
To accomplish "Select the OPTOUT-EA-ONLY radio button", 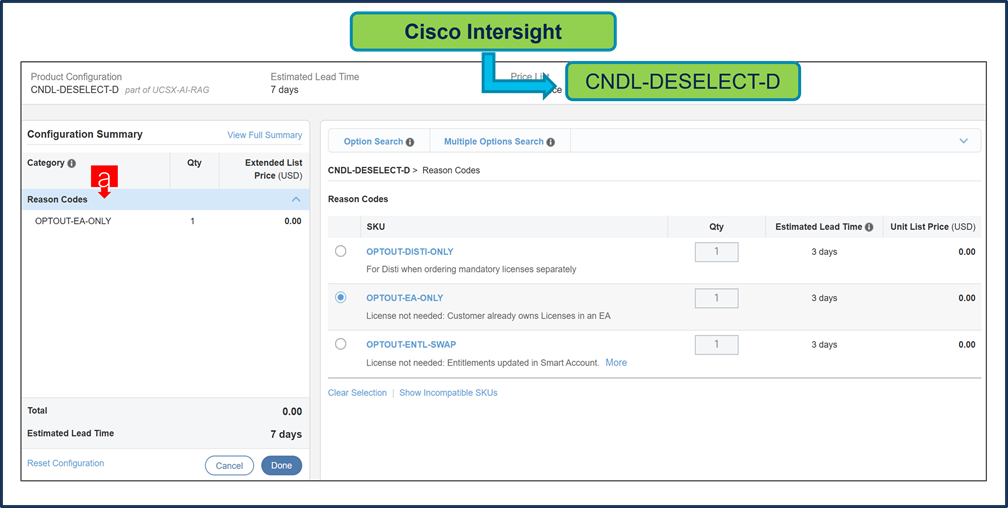I will (341, 297).
